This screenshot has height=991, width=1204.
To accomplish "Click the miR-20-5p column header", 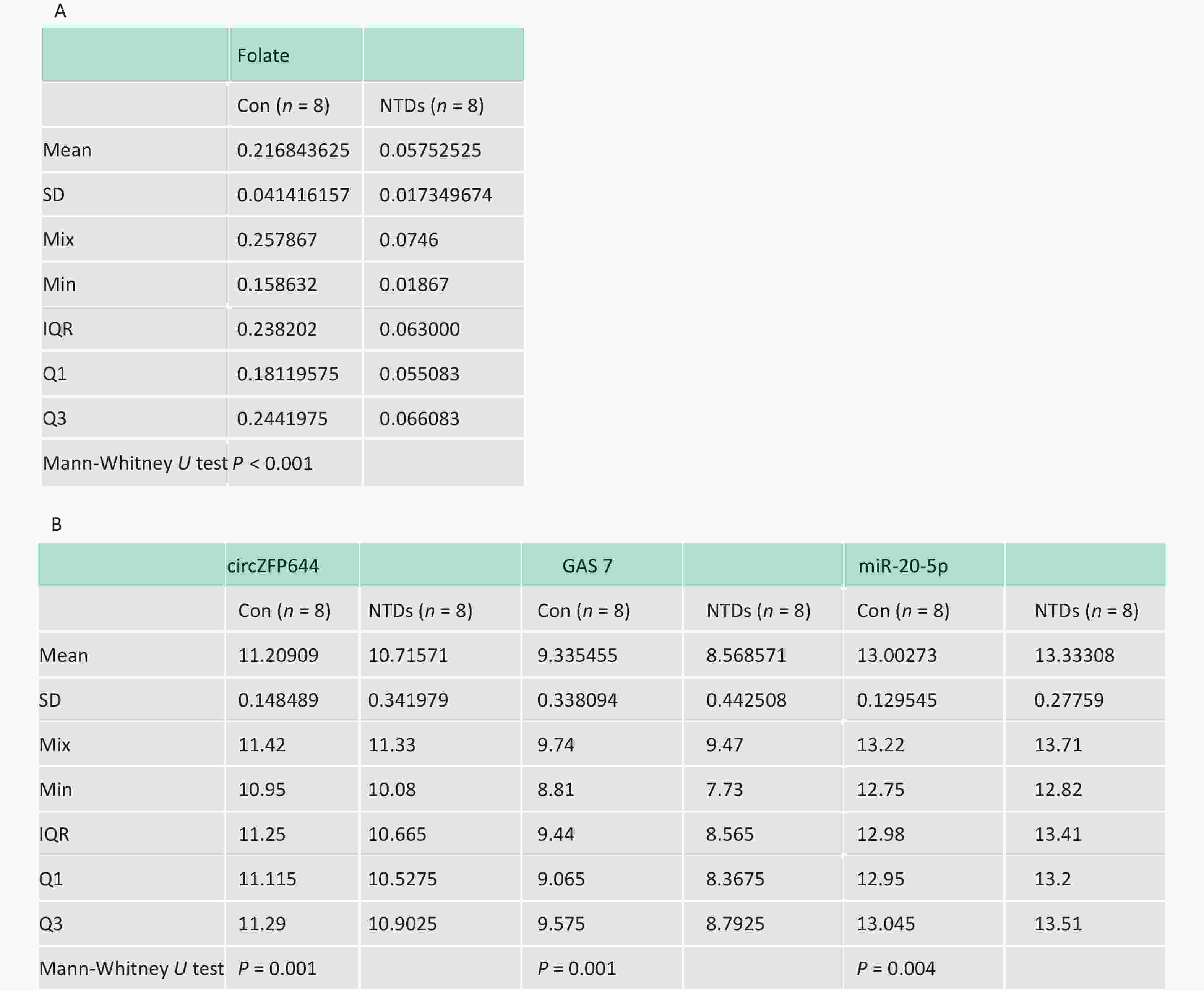I will 903,566.
